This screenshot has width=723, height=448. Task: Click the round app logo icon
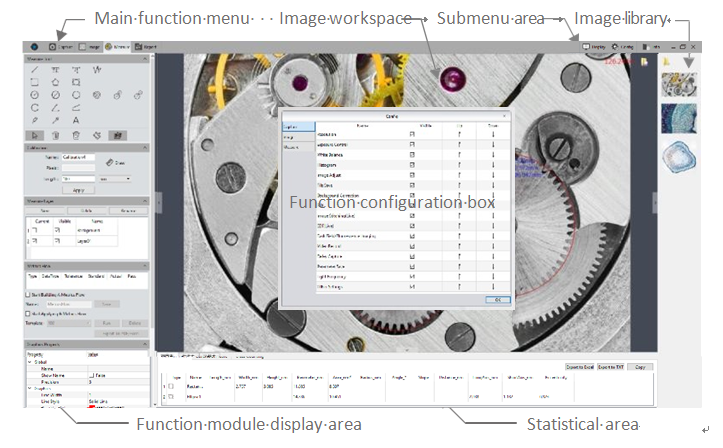(x=34, y=47)
